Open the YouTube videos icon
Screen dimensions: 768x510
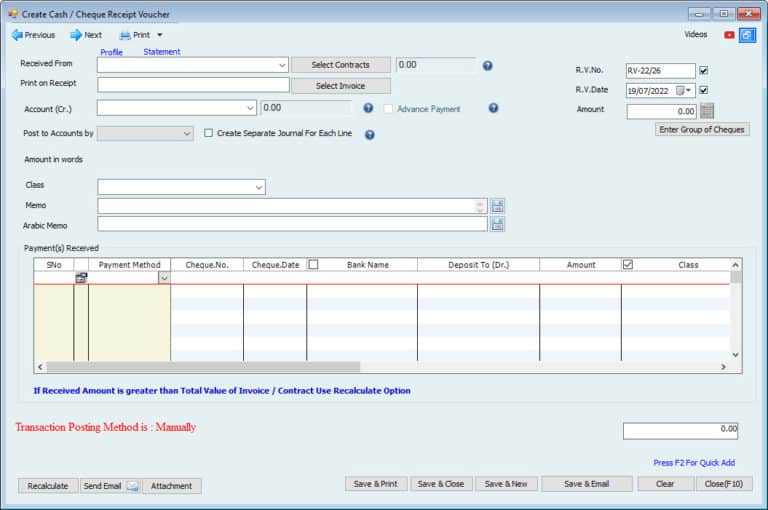click(729, 35)
